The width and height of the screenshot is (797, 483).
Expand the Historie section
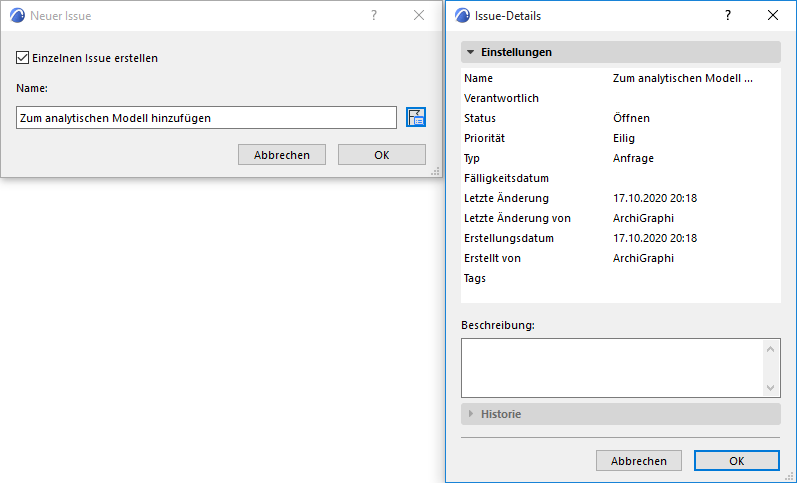(470, 414)
